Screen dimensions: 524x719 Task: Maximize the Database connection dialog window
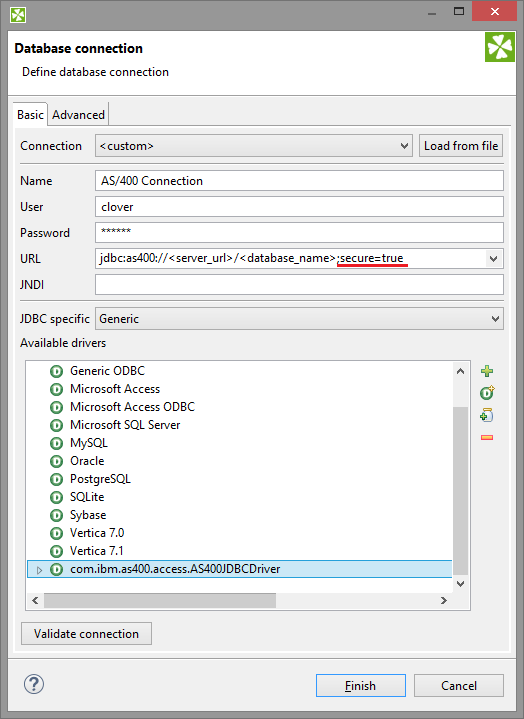click(458, 11)
